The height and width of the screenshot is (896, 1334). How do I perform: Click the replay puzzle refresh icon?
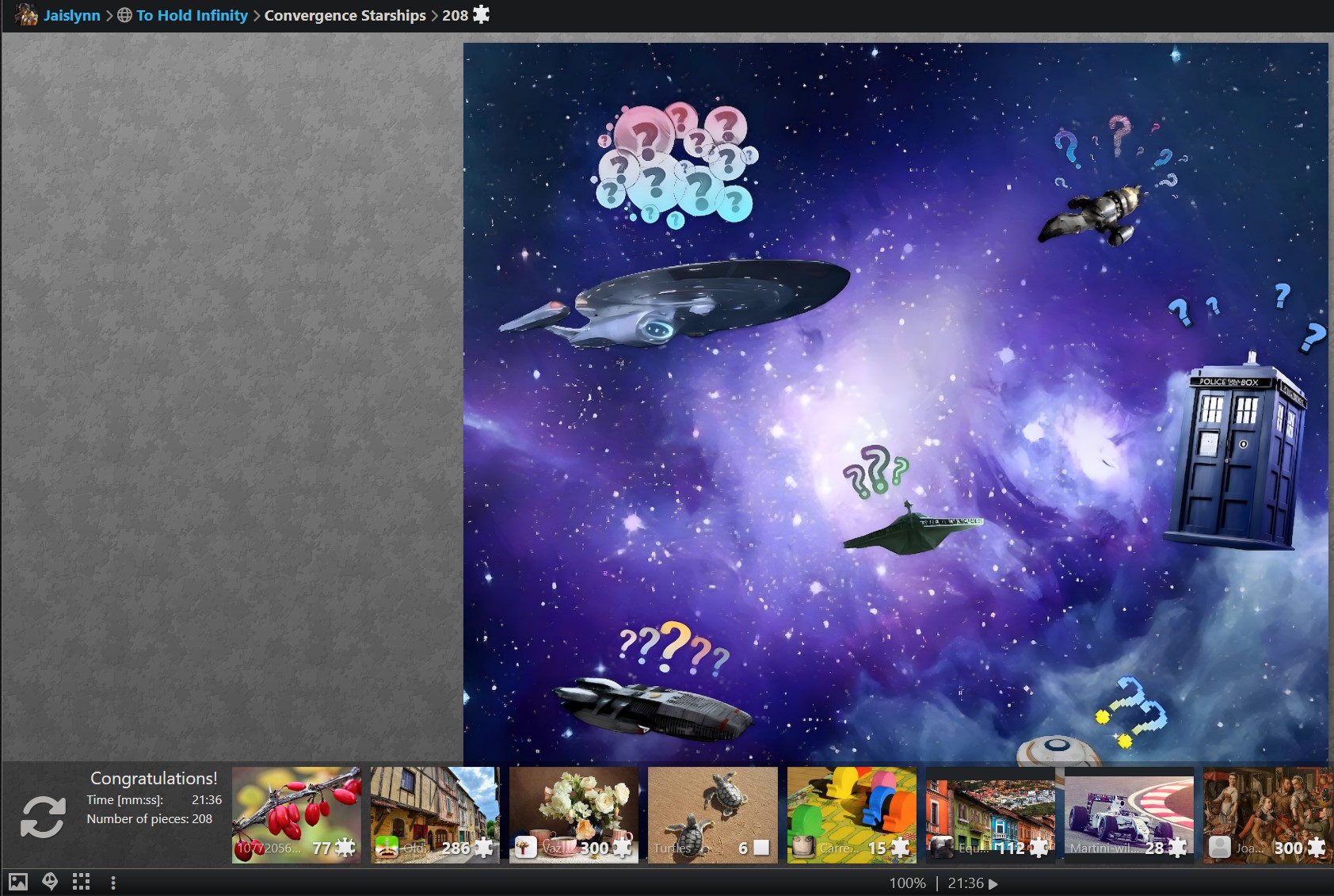pyautogui.click(x=43, y=817)
